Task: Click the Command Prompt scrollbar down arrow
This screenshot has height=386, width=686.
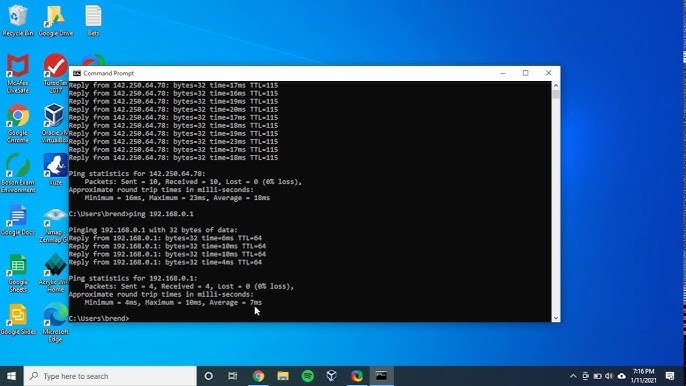Action: click(556, 318)
